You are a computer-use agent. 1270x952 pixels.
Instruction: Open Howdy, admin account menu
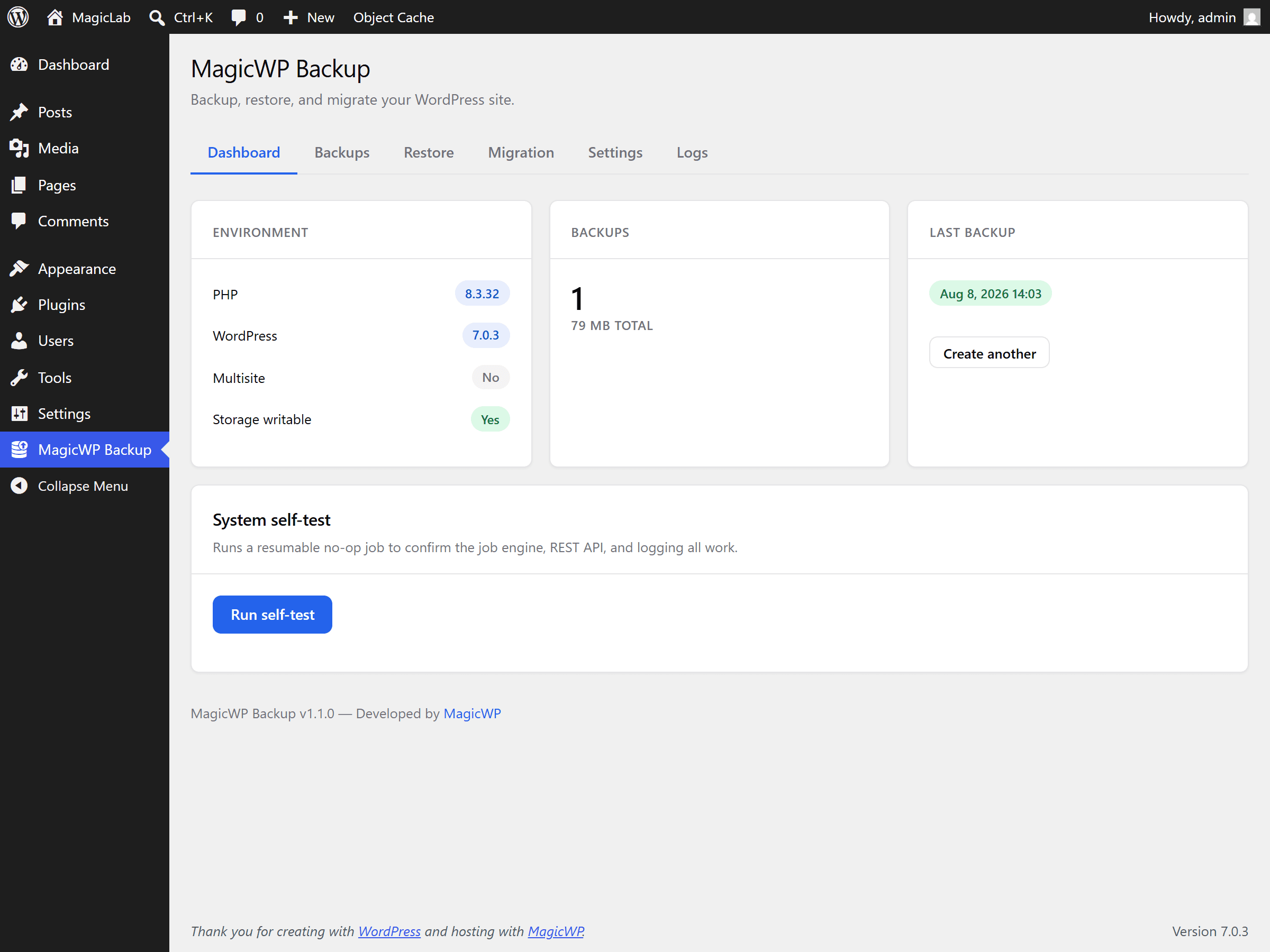click(x=1204, y=17)
